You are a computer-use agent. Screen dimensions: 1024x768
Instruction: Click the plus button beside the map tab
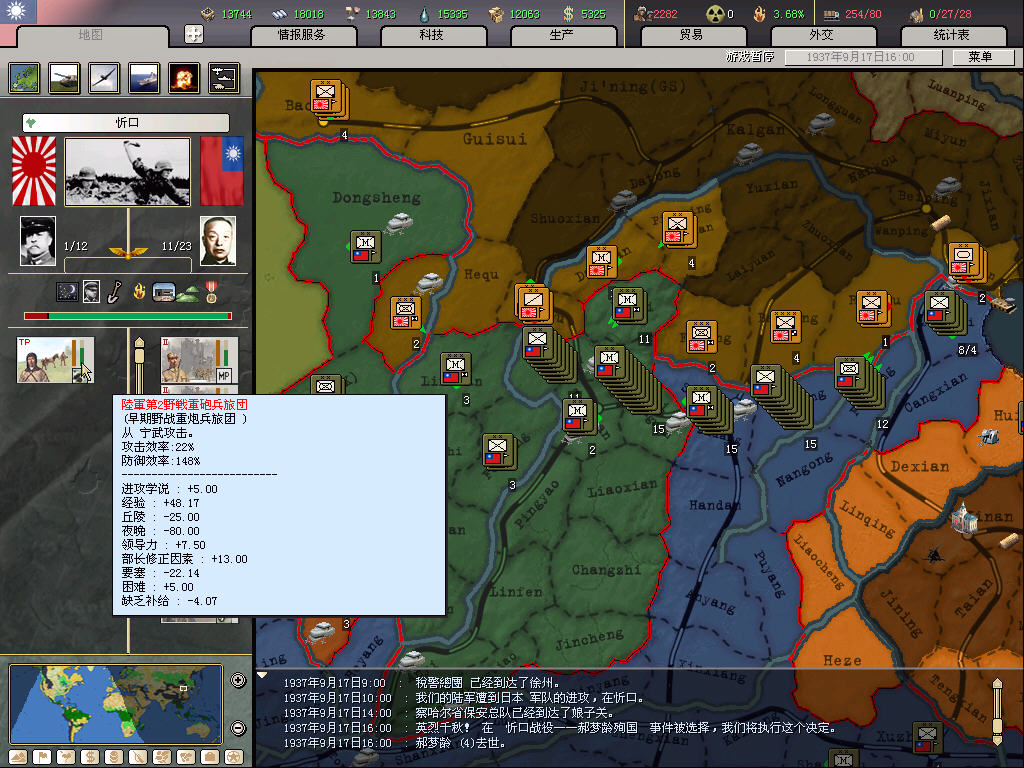(x=194, y=34)
